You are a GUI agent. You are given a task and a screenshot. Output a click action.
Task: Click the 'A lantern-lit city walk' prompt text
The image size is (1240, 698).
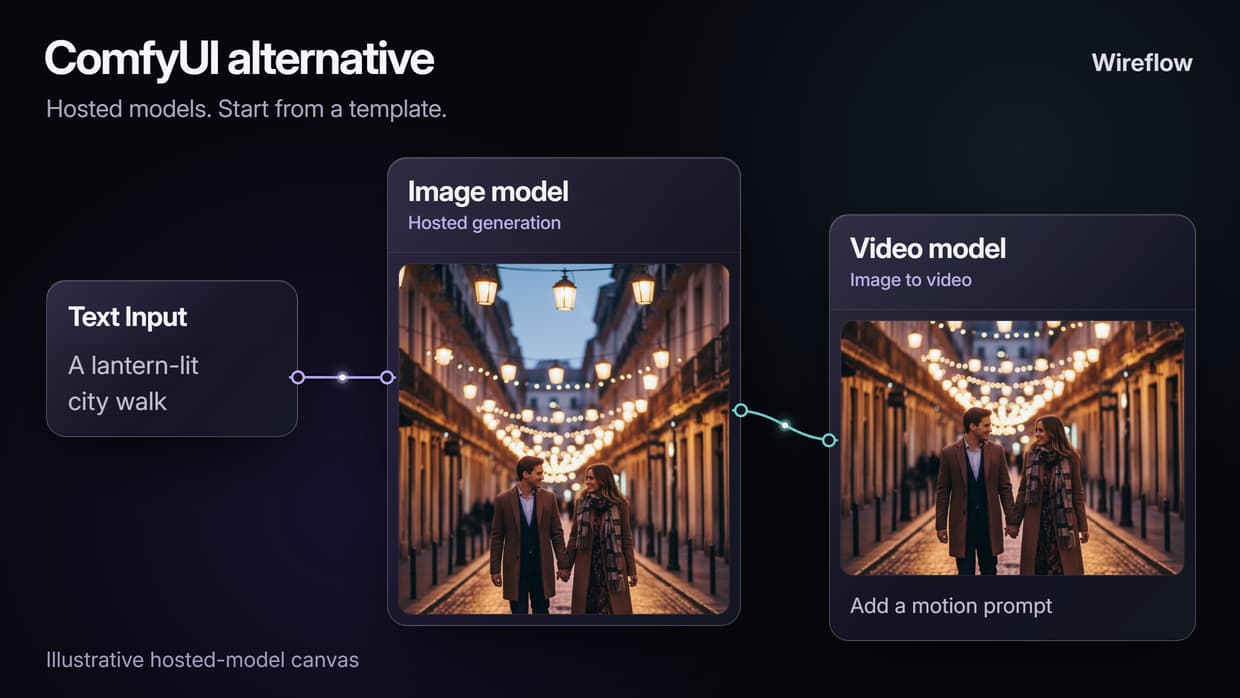tap(133, 384)
